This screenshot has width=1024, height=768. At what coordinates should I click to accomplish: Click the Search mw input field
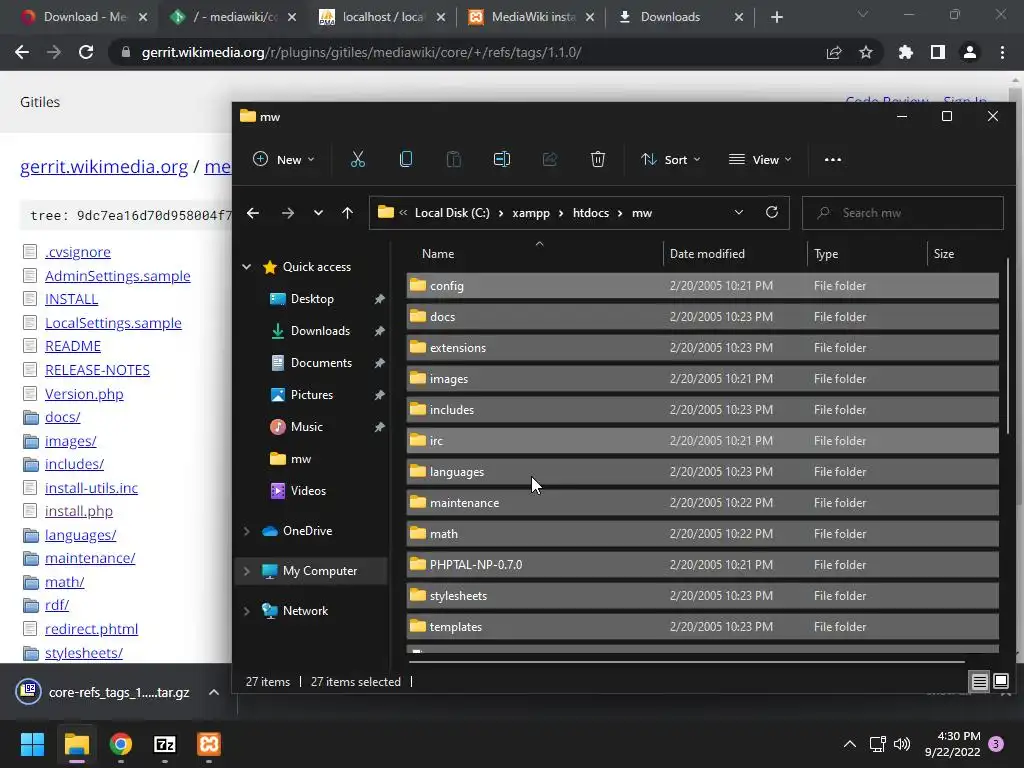903,213
